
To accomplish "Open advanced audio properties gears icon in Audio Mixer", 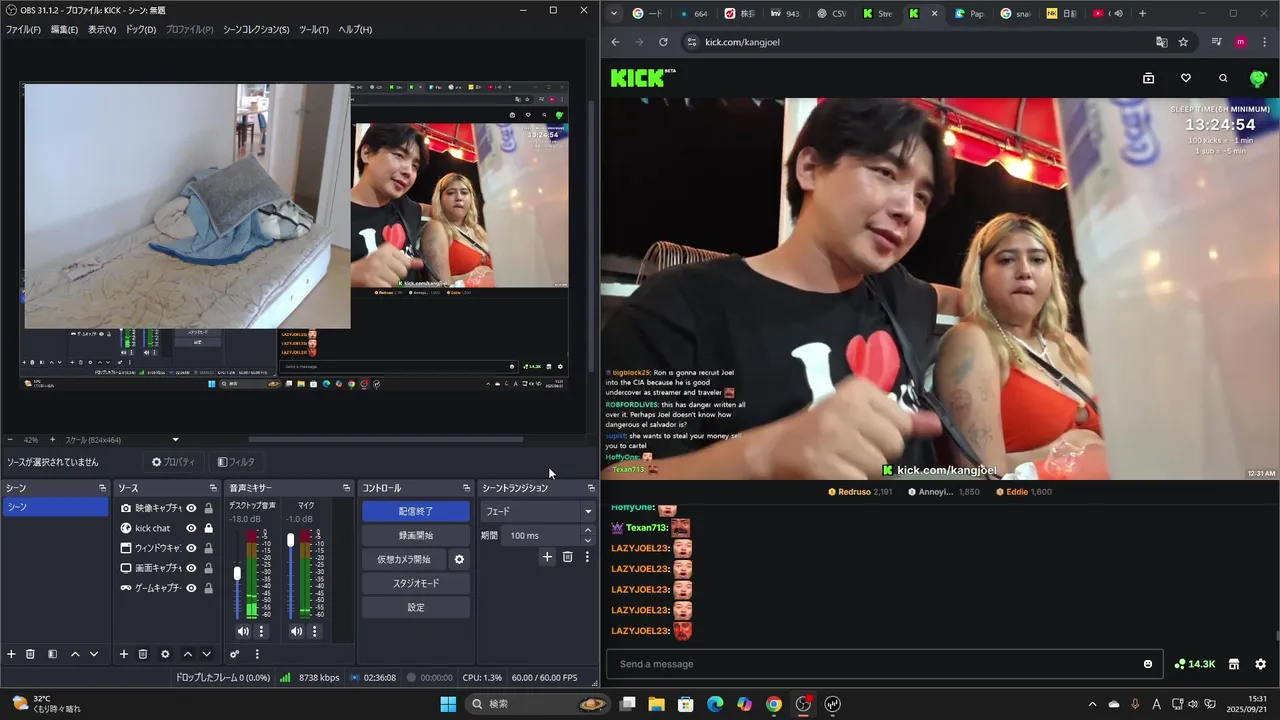I will [x=235, y=654].
